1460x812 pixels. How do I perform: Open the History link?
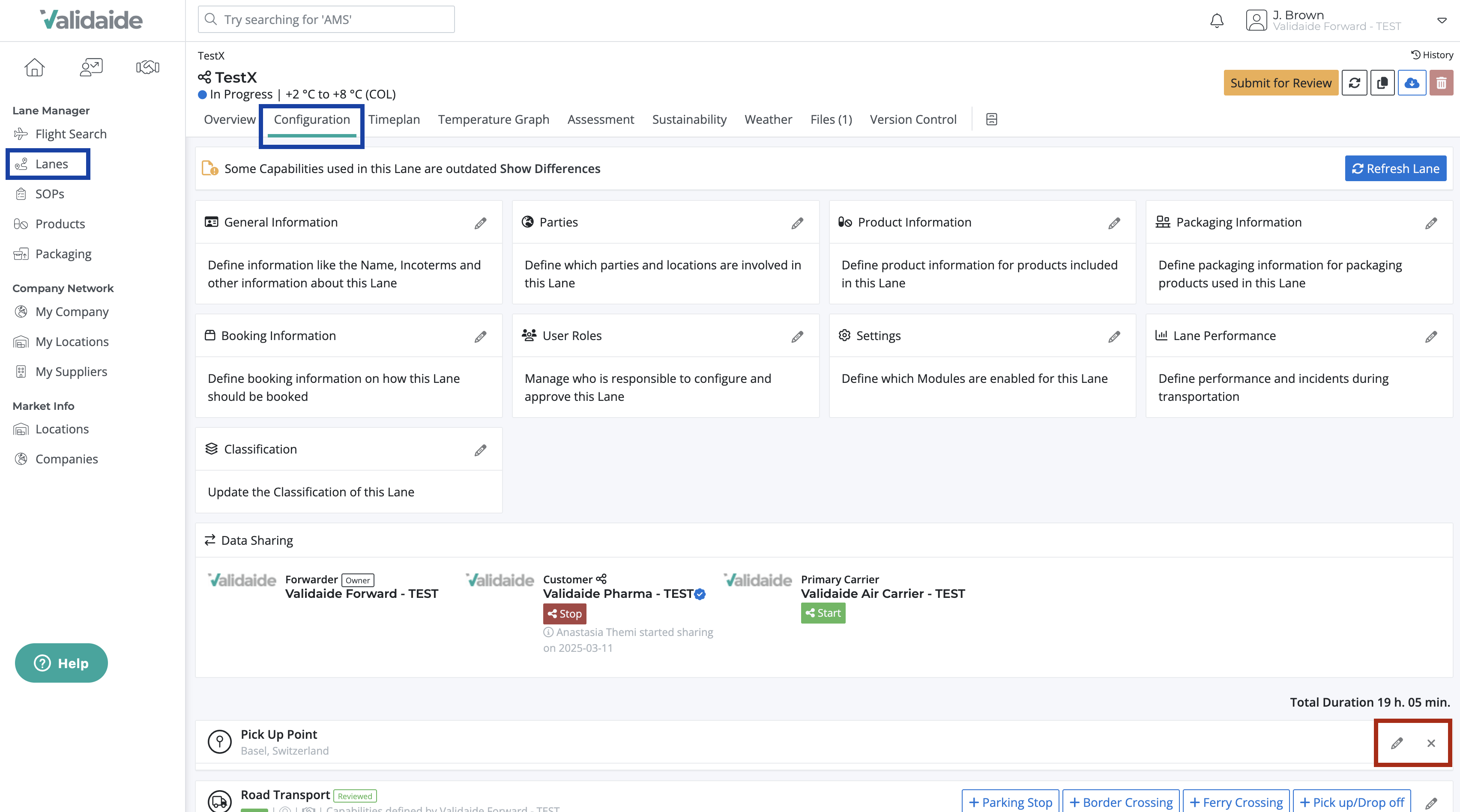coord(1432,55)
